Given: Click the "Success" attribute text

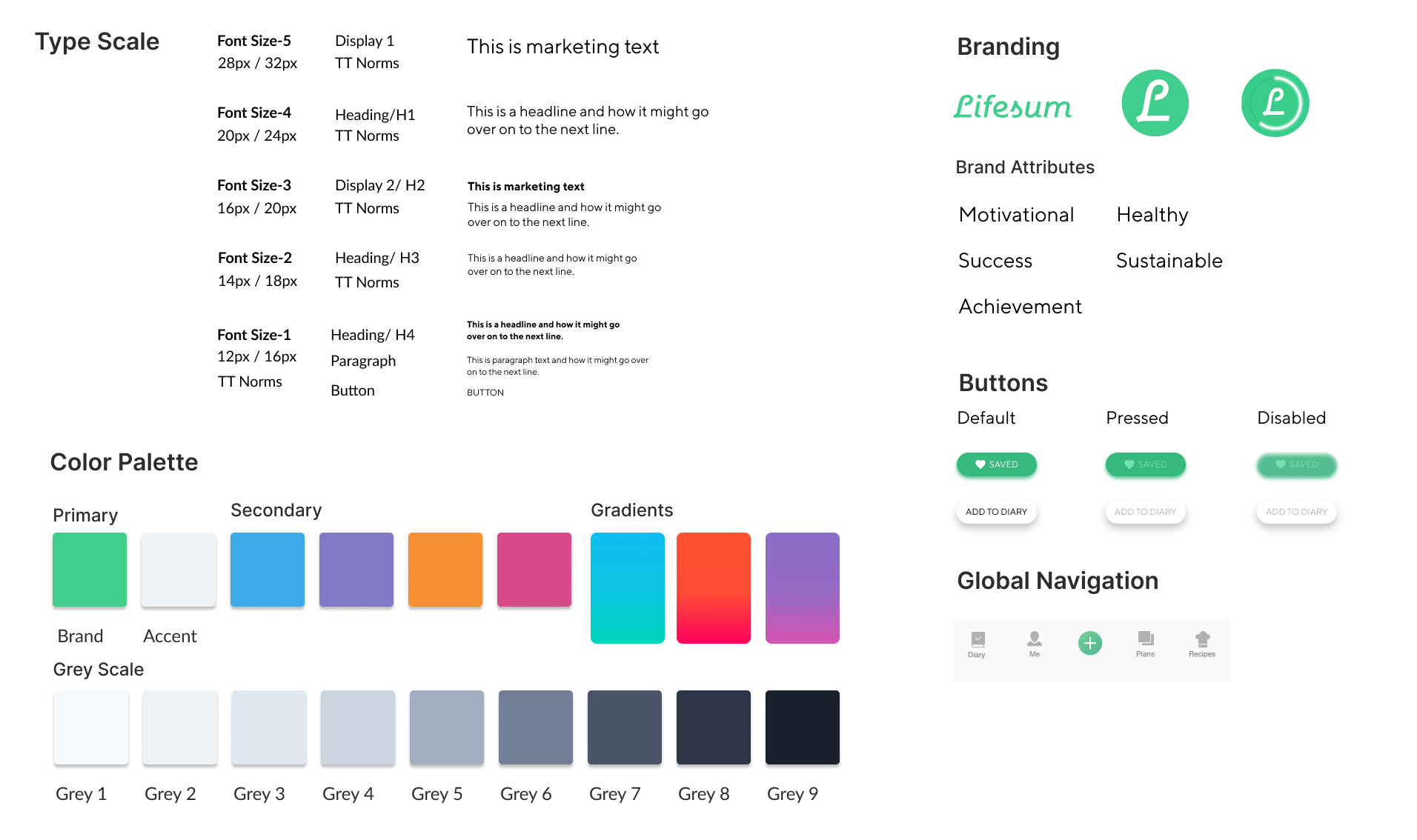Looking at the screenshot, I should (995, 261).
